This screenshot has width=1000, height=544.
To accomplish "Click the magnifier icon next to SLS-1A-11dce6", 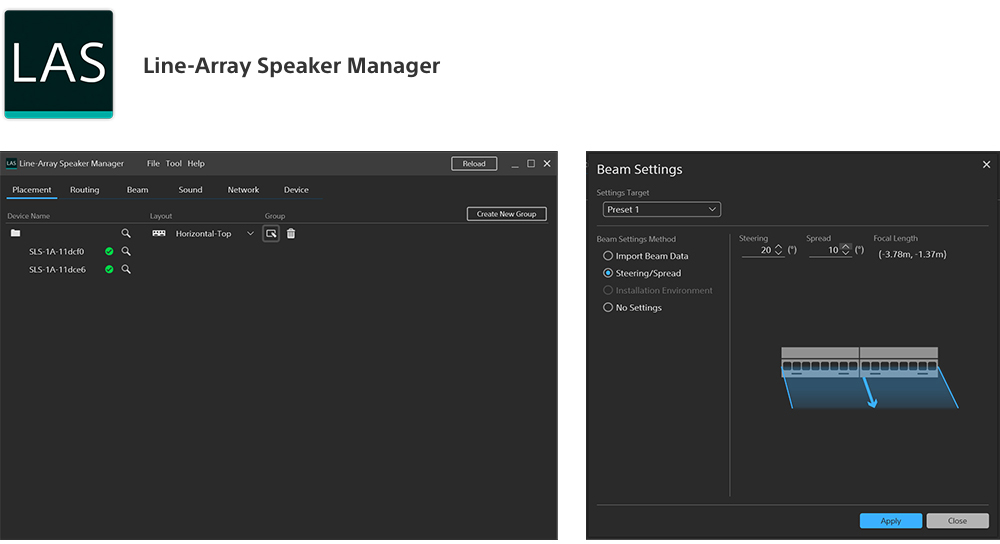I will click(x=126, y=270).
